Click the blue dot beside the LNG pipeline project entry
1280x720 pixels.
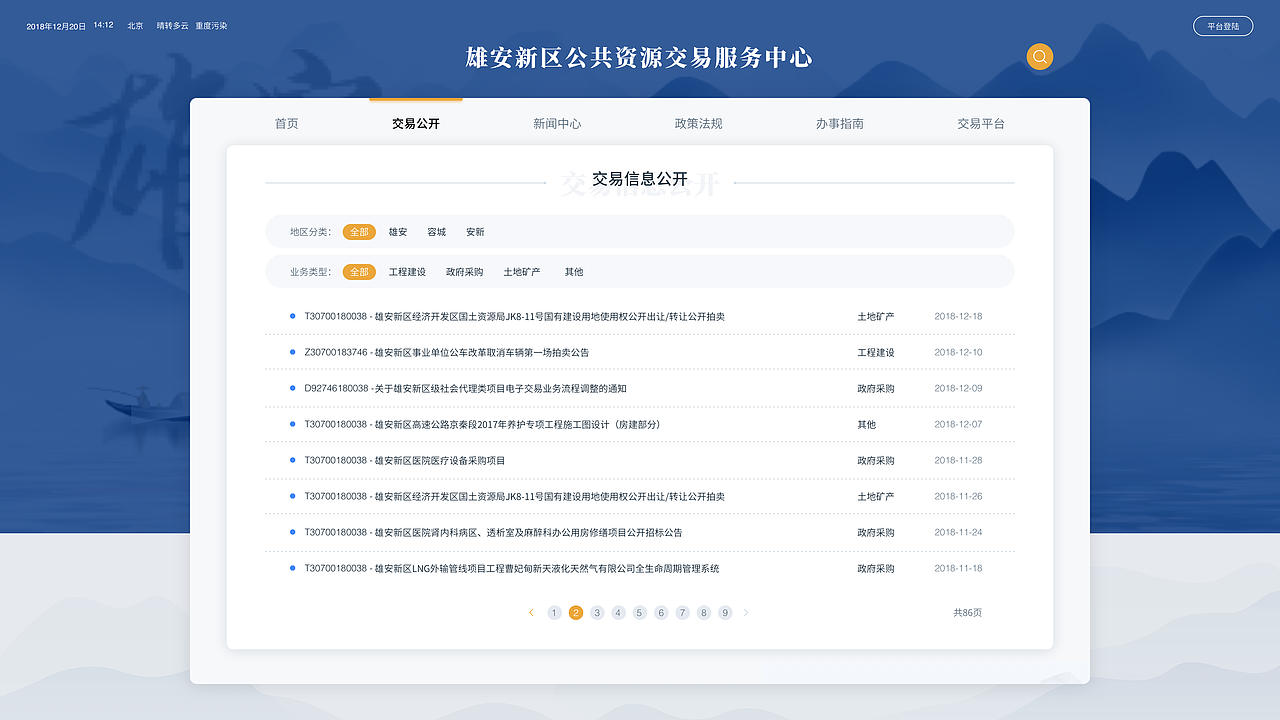290,568
